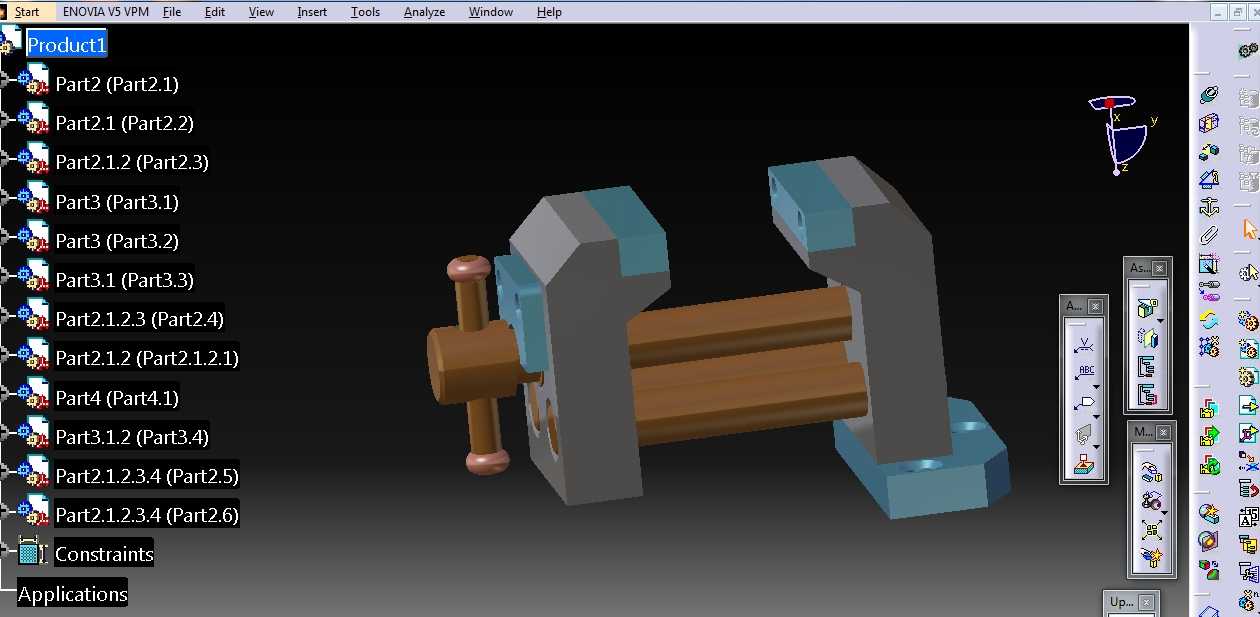Select Product1 root in the tree
The width and height of the screenshot is (1260, 617).
[66, 45]
